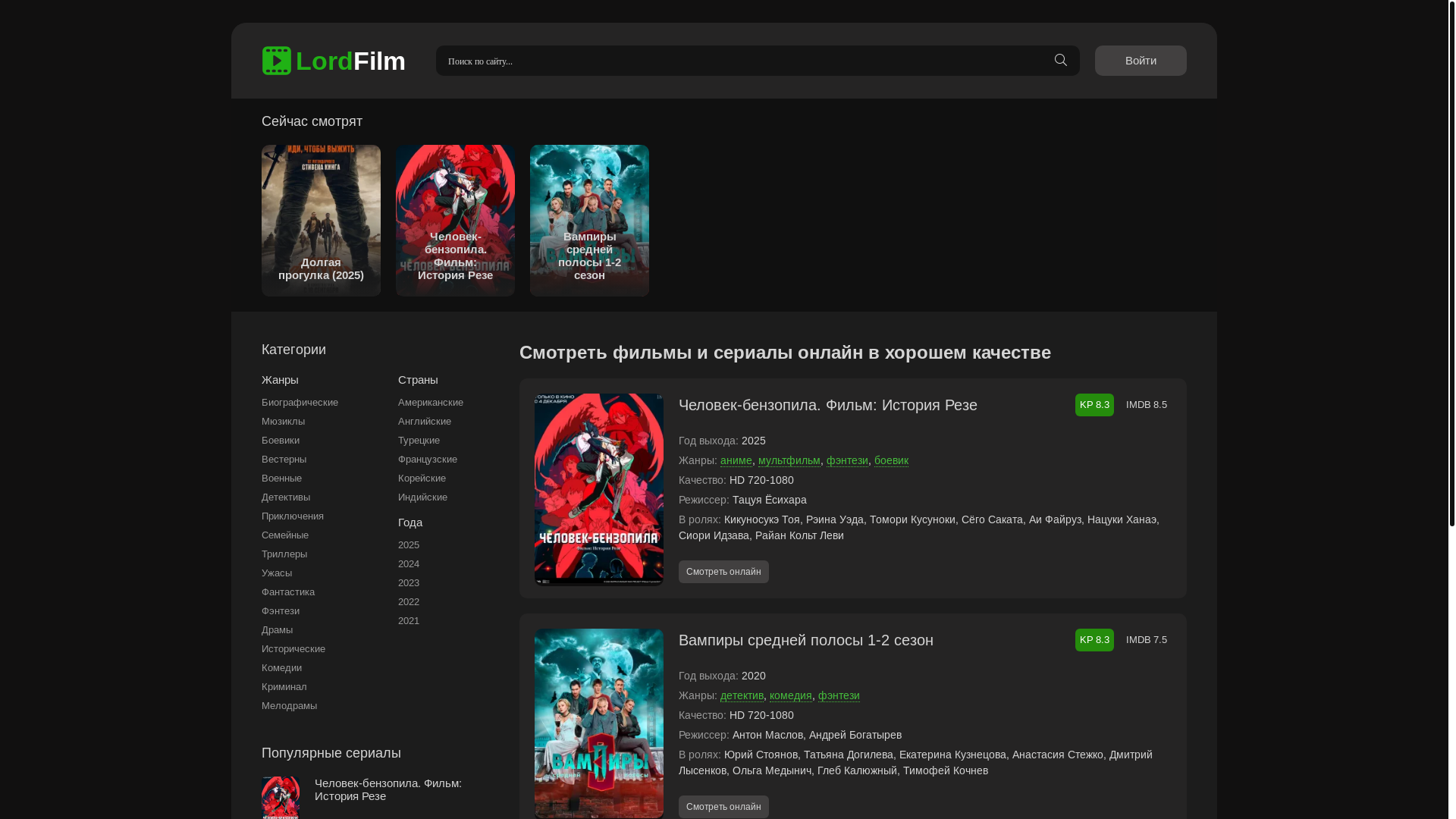This screenshot has width=1456, height=819.
Task: Click small Человек-бензопила thumbnail in Популярные сериалы
Action: coord(281,798)
